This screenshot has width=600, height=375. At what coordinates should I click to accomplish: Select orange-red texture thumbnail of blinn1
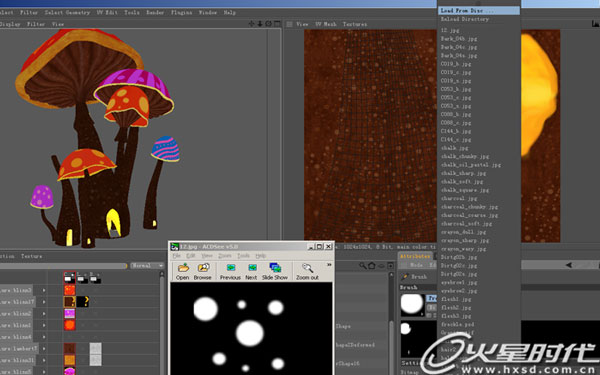click(70, 325)
